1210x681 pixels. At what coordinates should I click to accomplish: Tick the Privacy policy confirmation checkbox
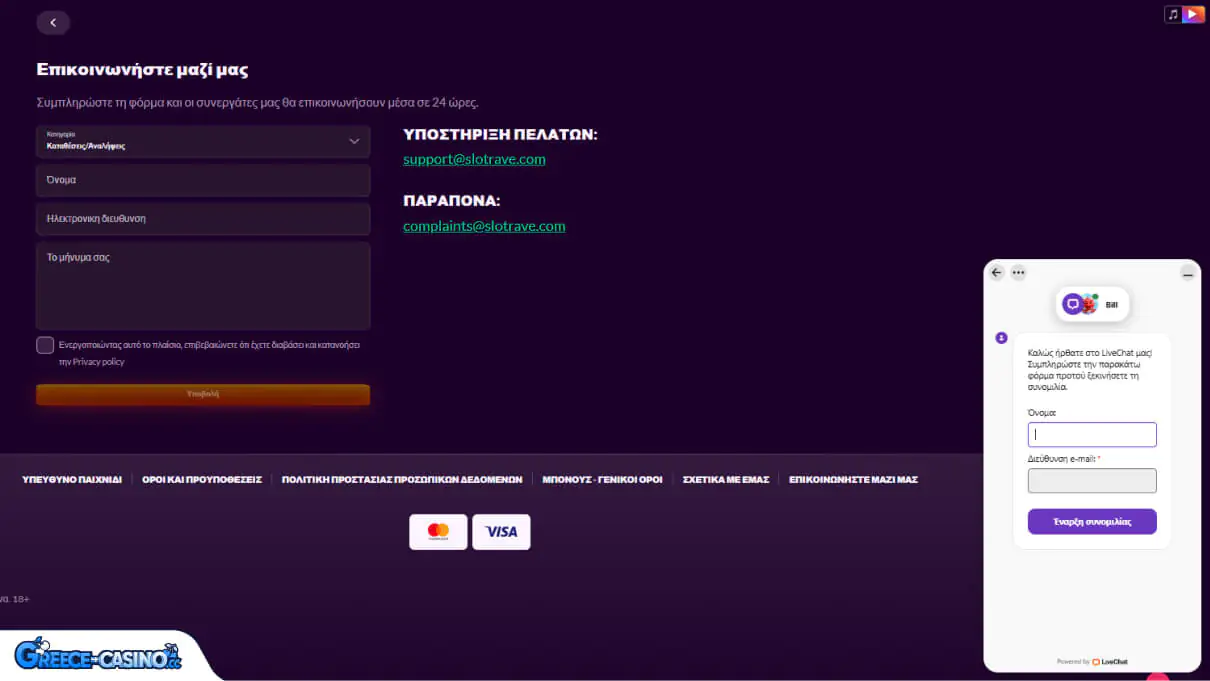click(45, 345)
